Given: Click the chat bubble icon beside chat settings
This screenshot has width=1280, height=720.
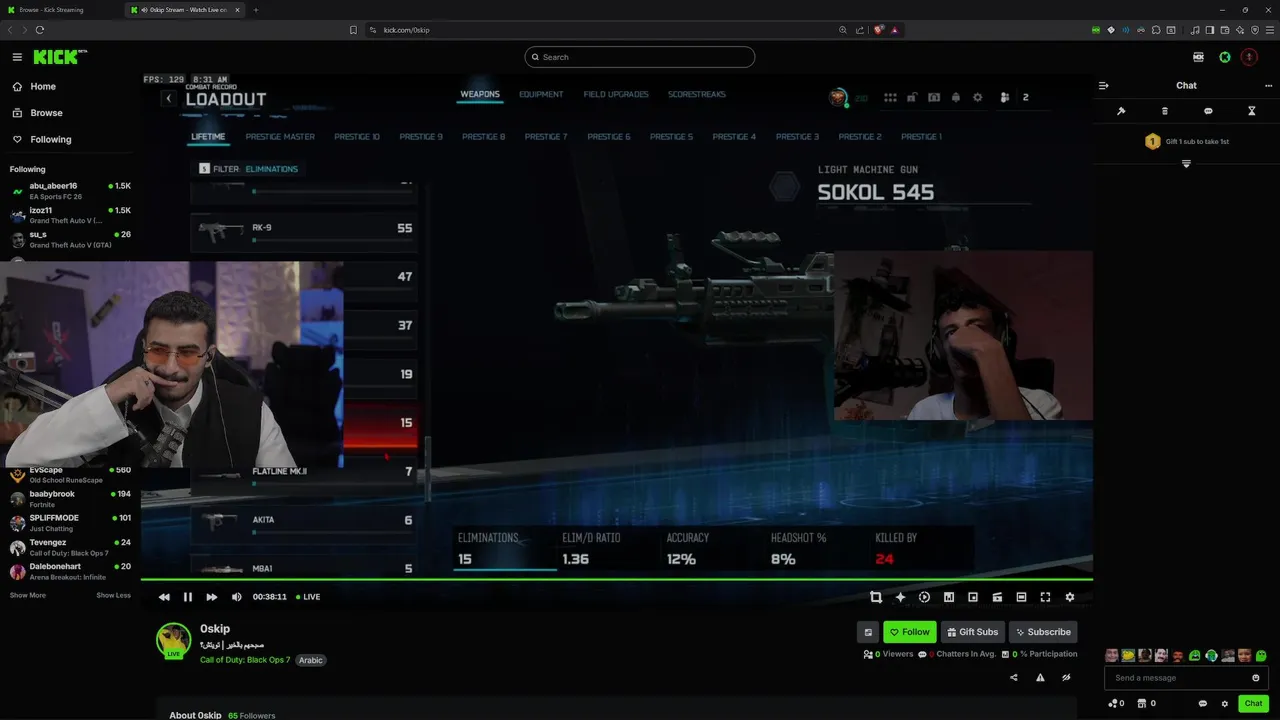Looking at the screenshot, I should point(1202,704).
